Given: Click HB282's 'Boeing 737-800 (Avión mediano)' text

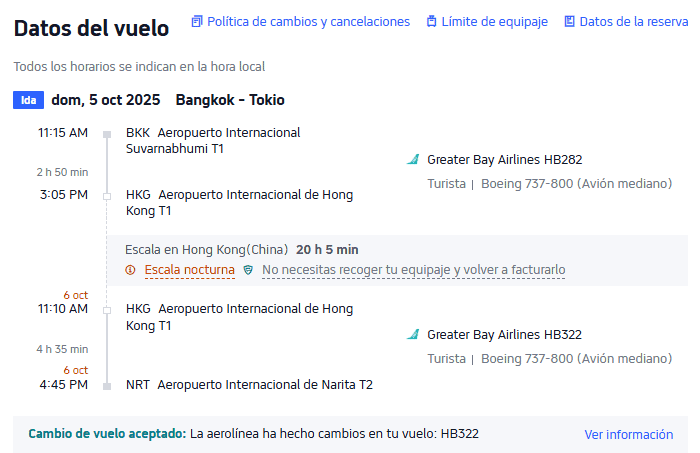Looking at the screenshot, I should pos(576,184).
